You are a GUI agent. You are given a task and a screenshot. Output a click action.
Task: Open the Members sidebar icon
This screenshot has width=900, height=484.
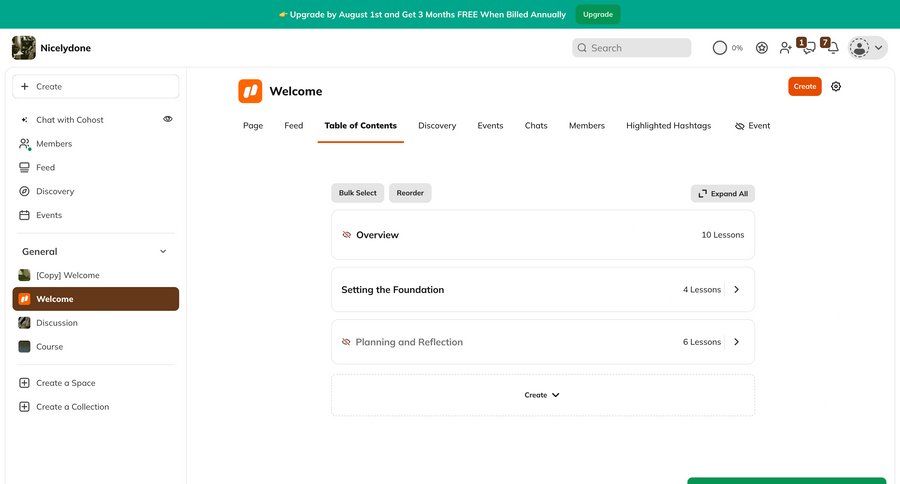click(25, 144)
